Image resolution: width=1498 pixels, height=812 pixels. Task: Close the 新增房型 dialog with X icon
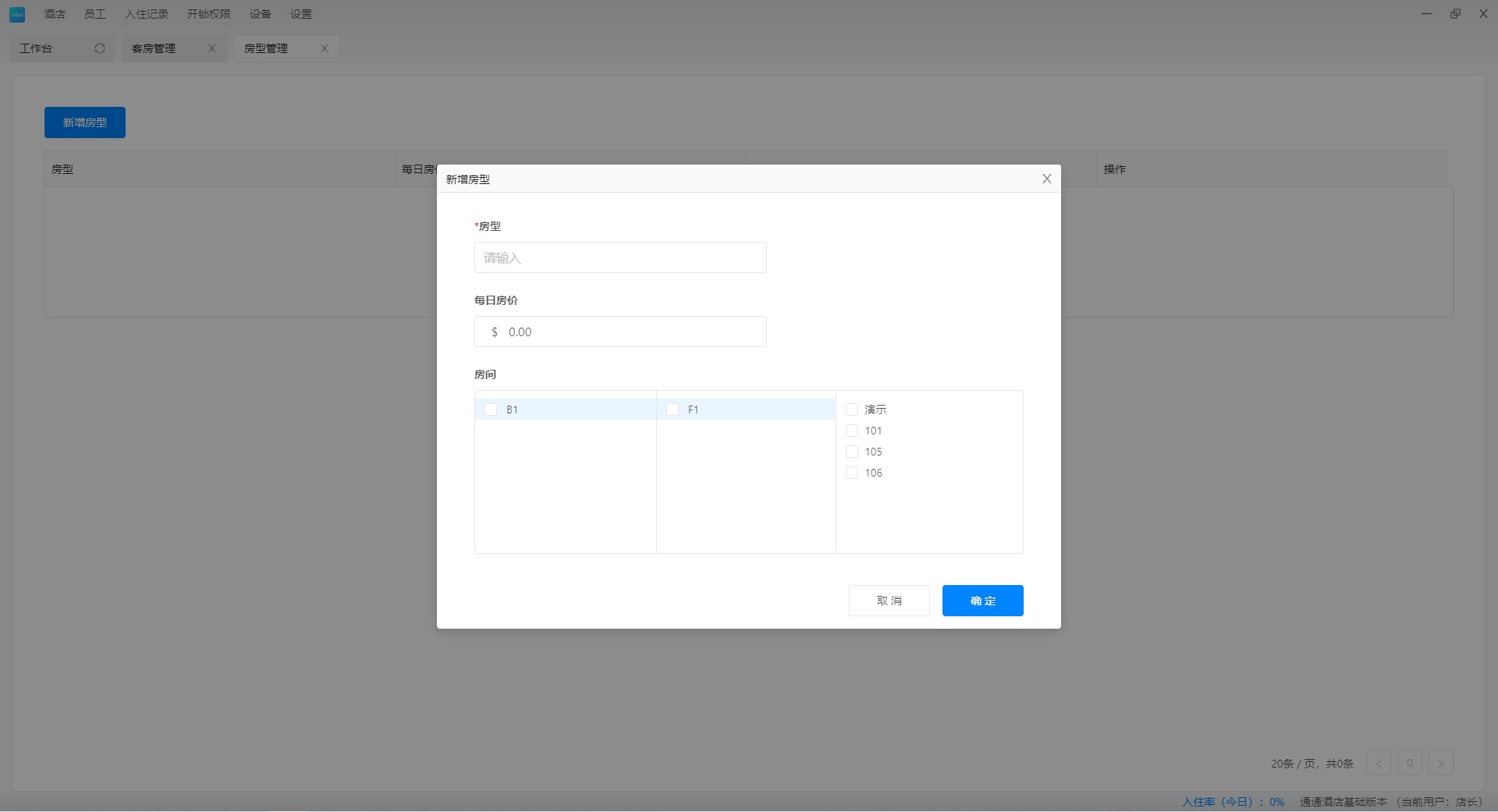pos(1046,179)
